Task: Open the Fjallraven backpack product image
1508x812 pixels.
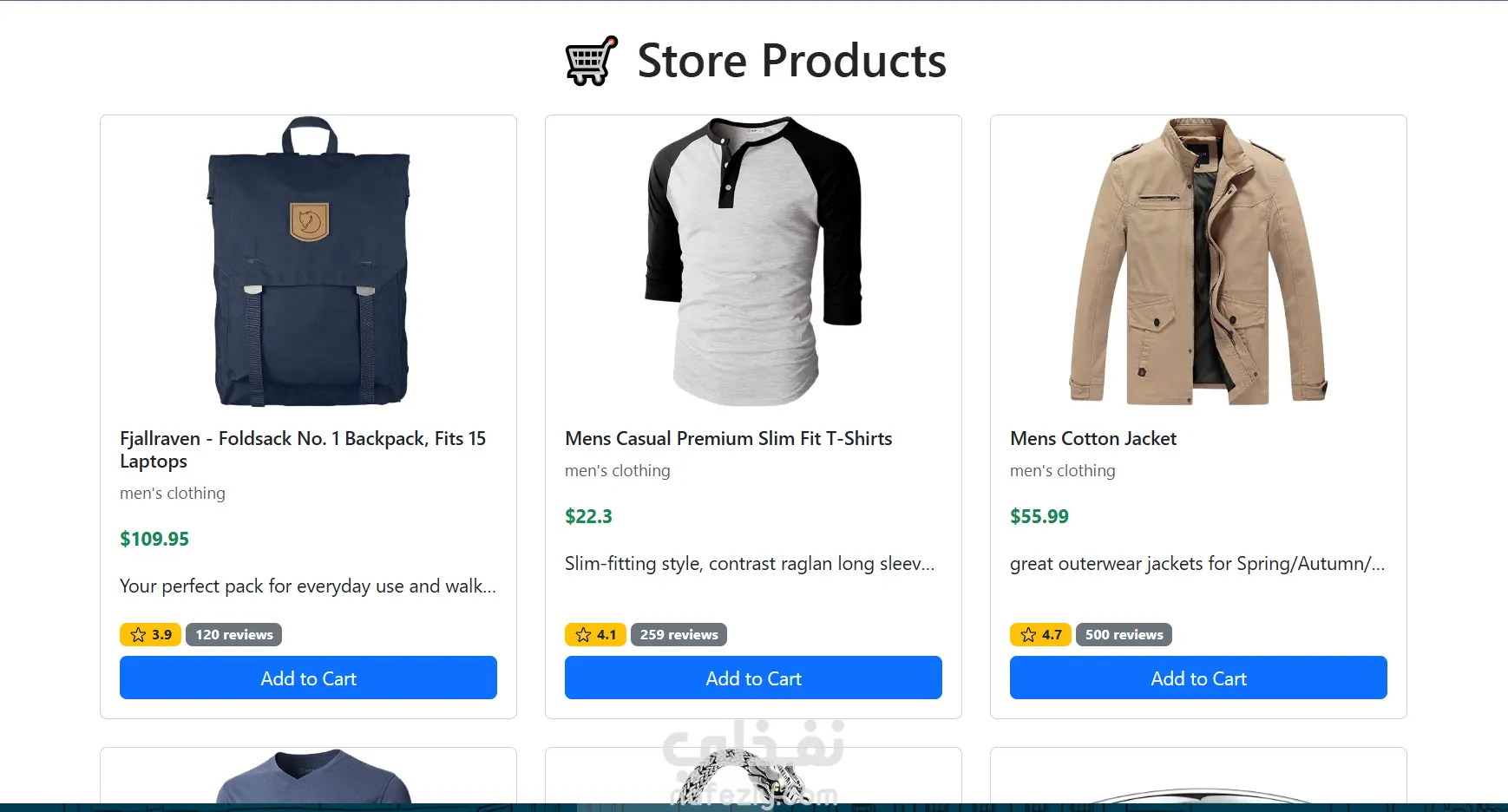Action: click(x=309, y=261)
